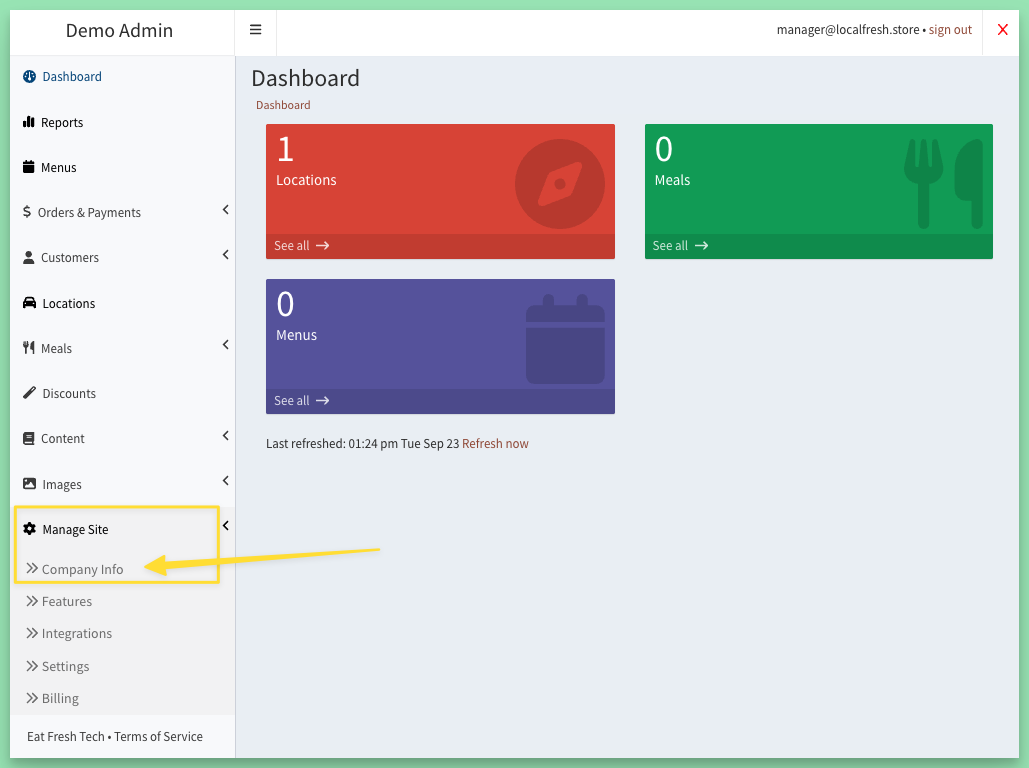Click the Refresh now link
Viewport: 1029px width, 768px height.
point(495,444)
